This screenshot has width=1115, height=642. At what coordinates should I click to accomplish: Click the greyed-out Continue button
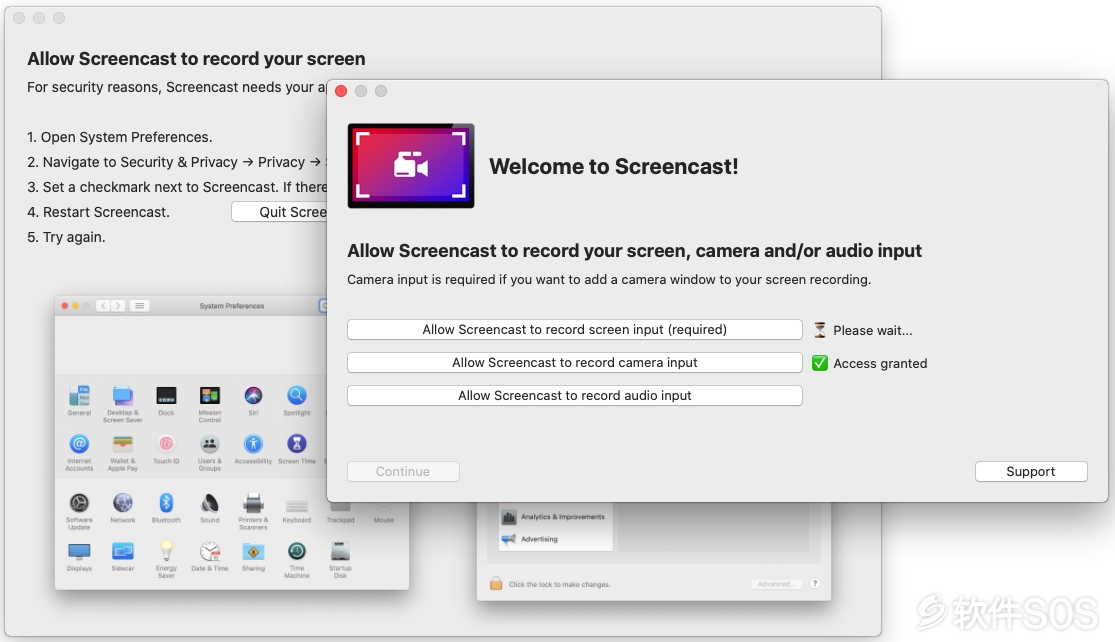(x=403, y=471)
